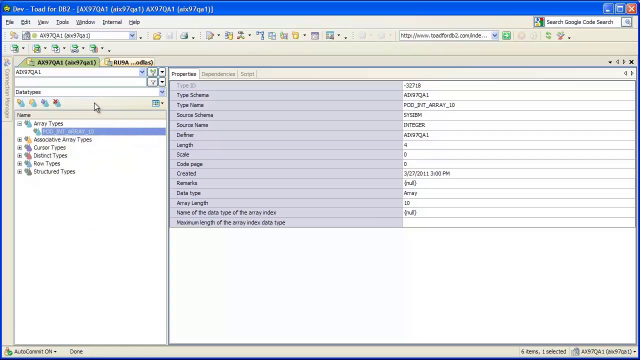Image resolution: width=640 pixels, height=360 pixels.
Task: Open the dropdown arrow beside the editor pencil icon
Action: [x=218, y=36]
